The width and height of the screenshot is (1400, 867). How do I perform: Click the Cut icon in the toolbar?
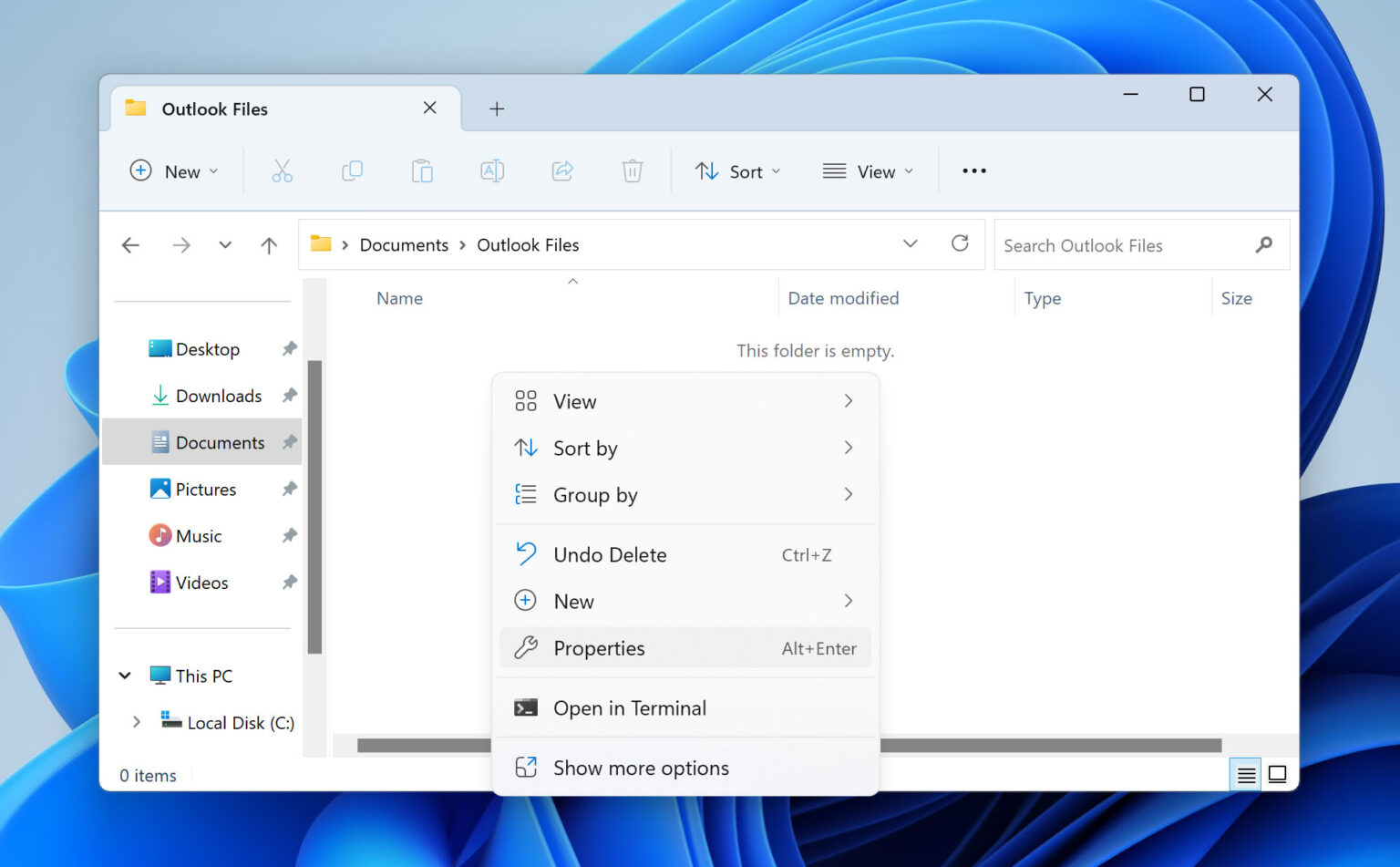pos(282,170)
